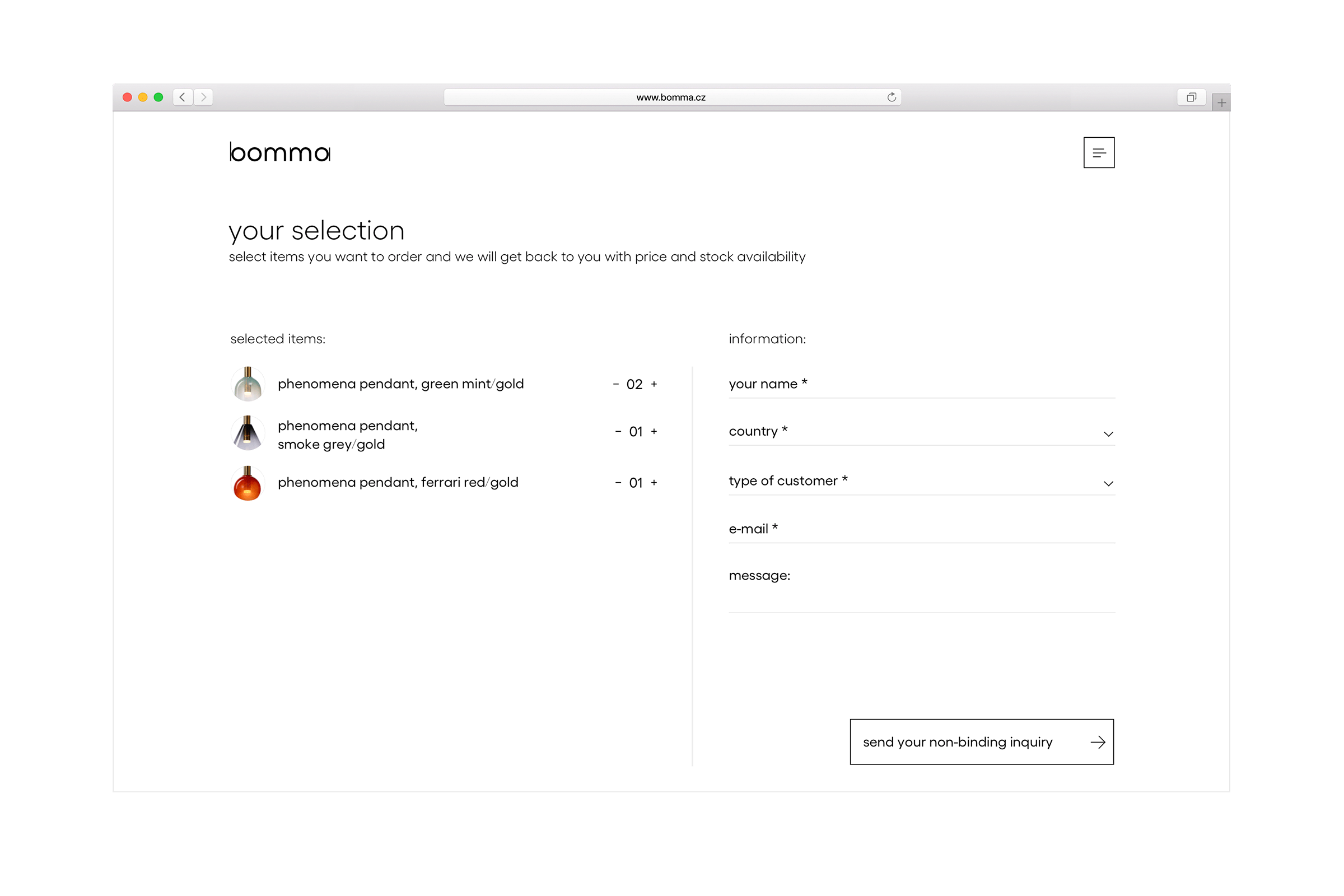Focus the your name field
The height and width of the screenshot is (896, 1344).
[922, 384]
